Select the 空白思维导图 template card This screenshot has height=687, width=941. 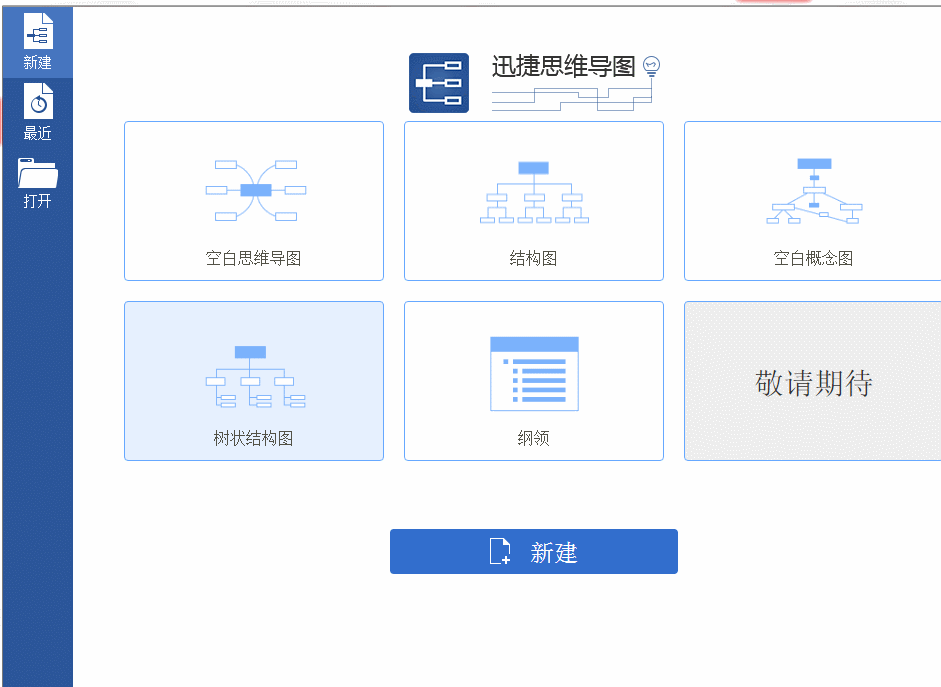click(254, 200)
